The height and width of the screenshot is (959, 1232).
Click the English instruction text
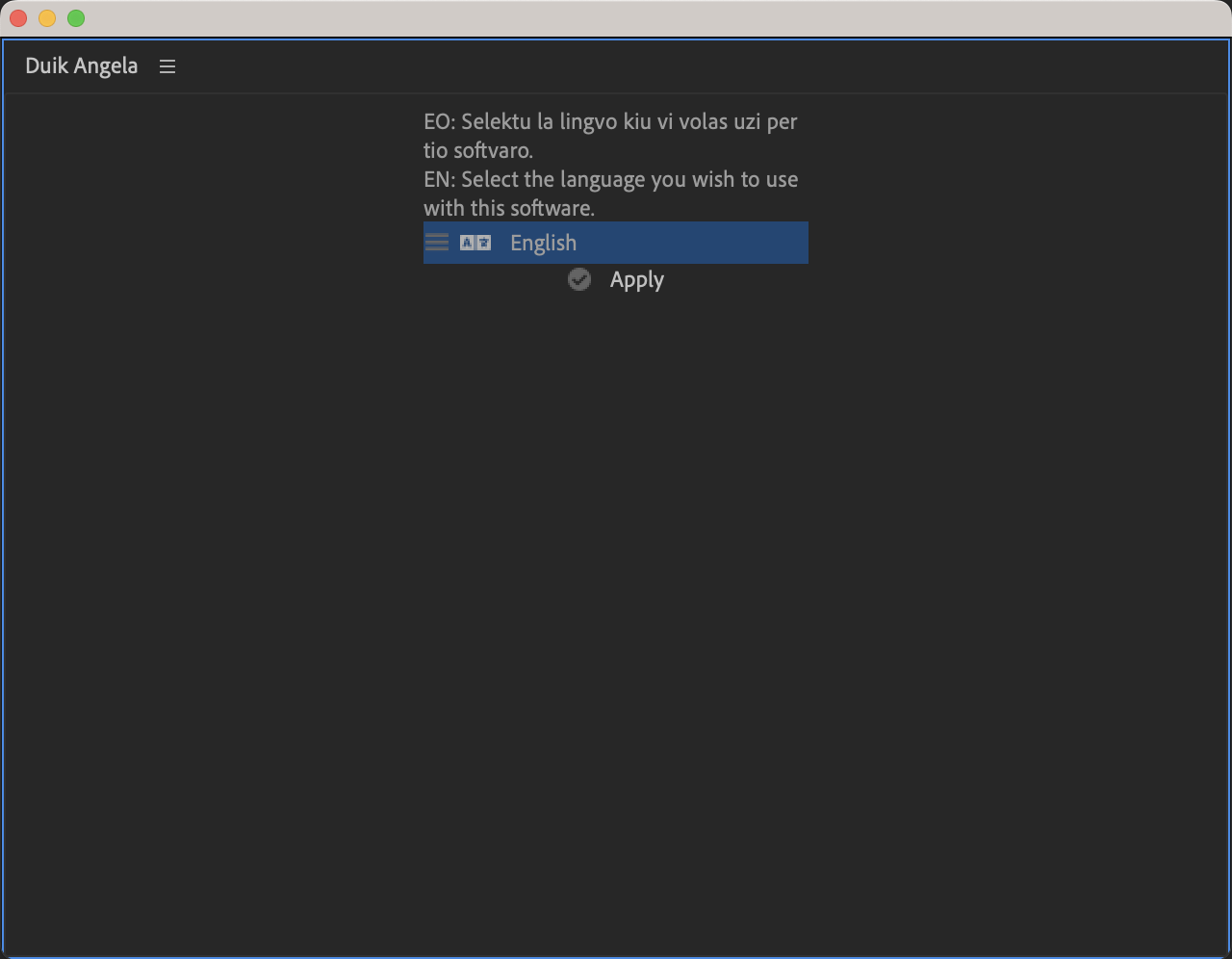(x=610, y=194)
